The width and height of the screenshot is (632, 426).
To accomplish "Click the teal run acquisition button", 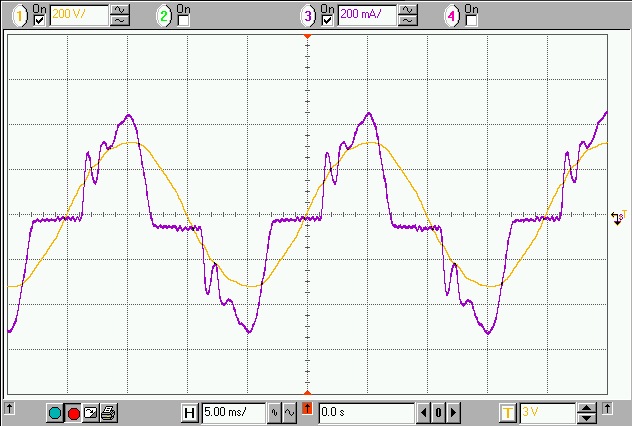I will click(55, 412).
